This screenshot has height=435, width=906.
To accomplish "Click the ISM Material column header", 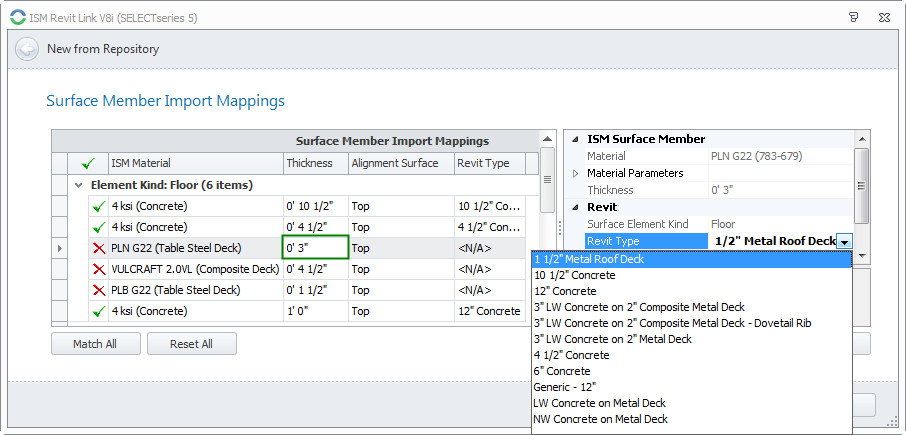I will [x=196, y=163].
